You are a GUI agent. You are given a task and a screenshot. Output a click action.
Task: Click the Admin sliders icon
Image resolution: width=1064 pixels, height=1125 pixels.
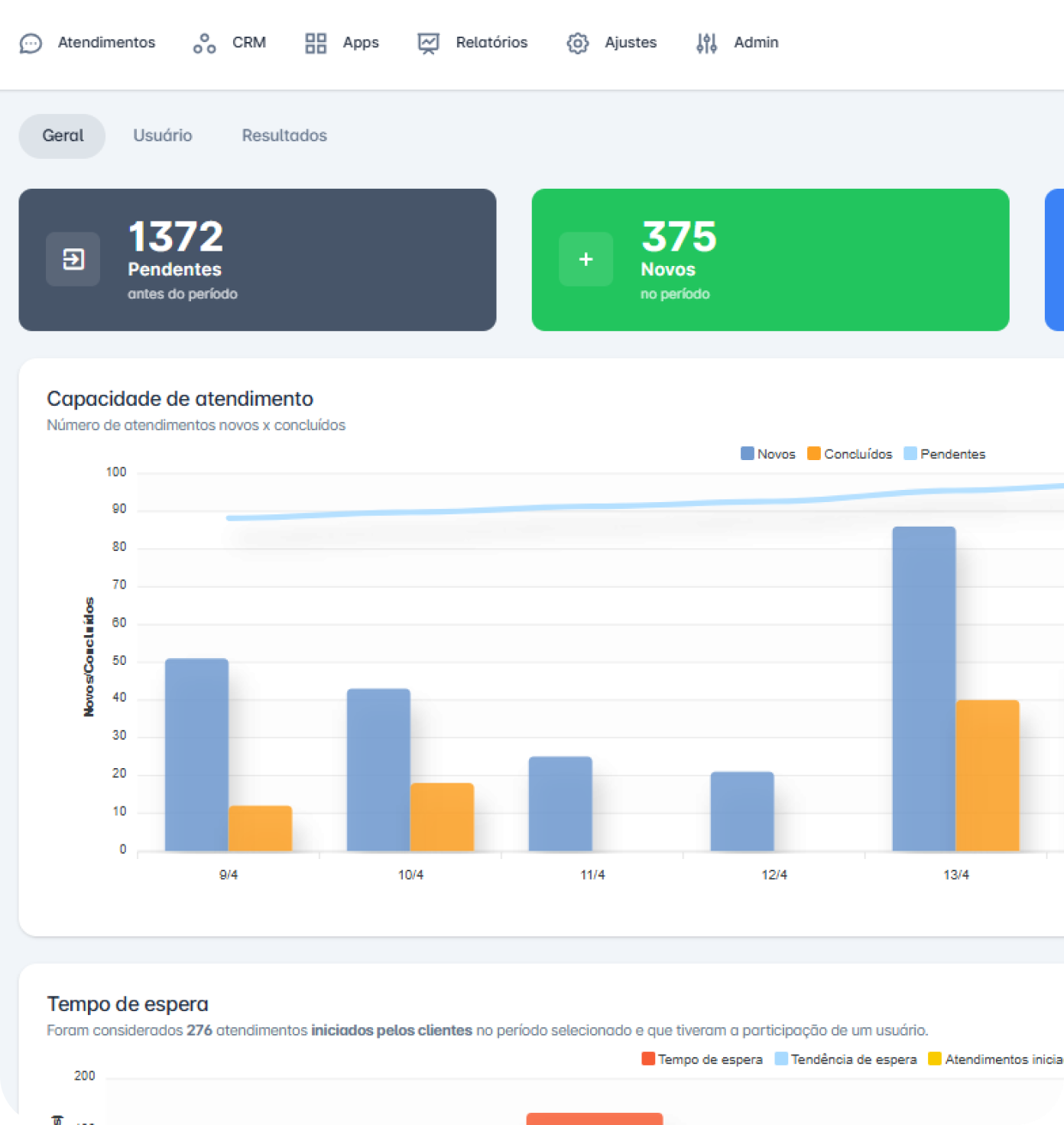click(706, 44)
